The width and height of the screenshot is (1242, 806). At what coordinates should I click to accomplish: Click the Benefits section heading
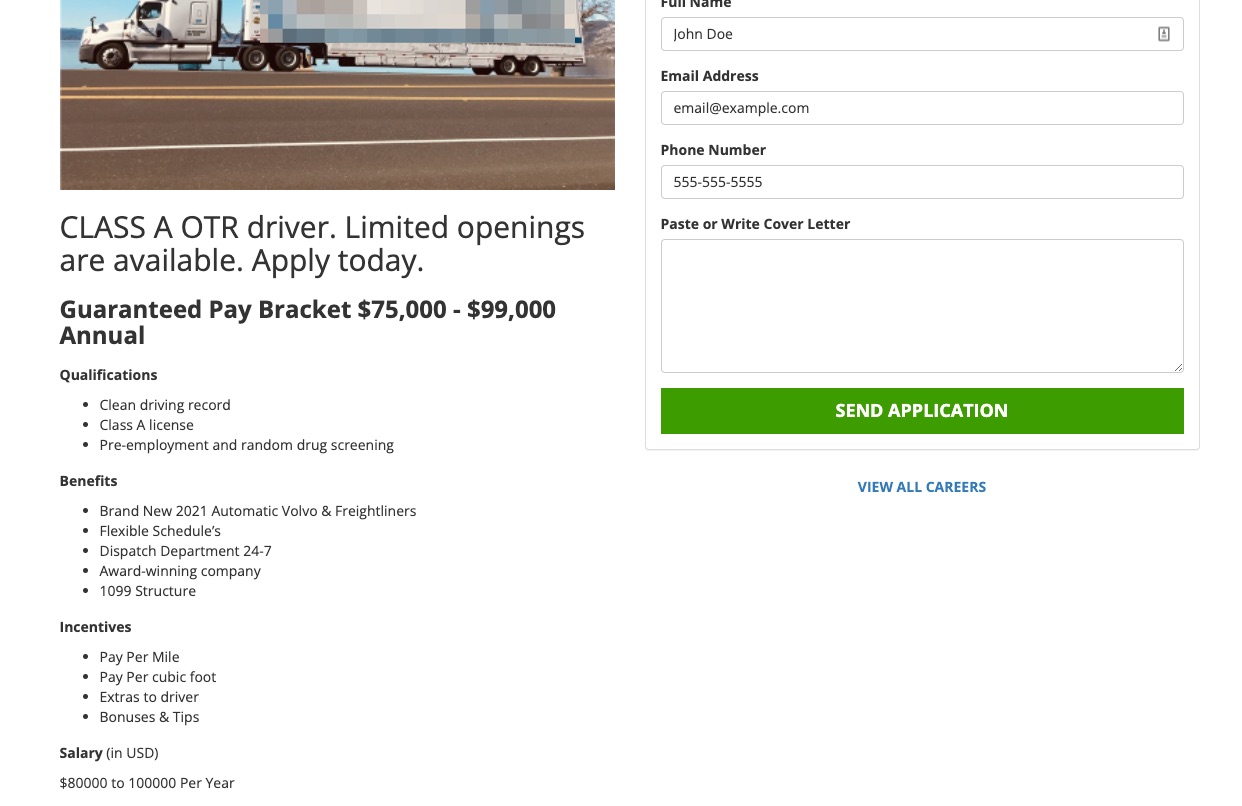coord(88,481)
